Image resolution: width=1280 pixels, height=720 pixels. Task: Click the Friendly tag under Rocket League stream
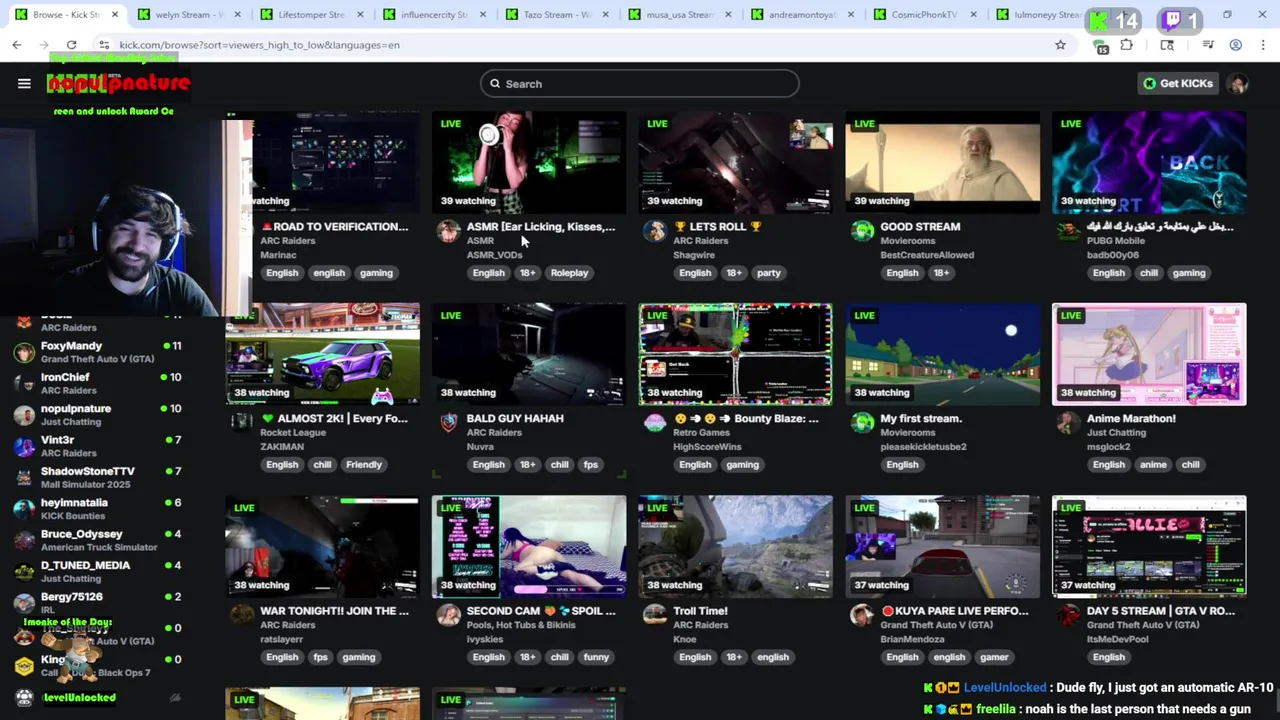pyautogui.click(x=364, y=465)
